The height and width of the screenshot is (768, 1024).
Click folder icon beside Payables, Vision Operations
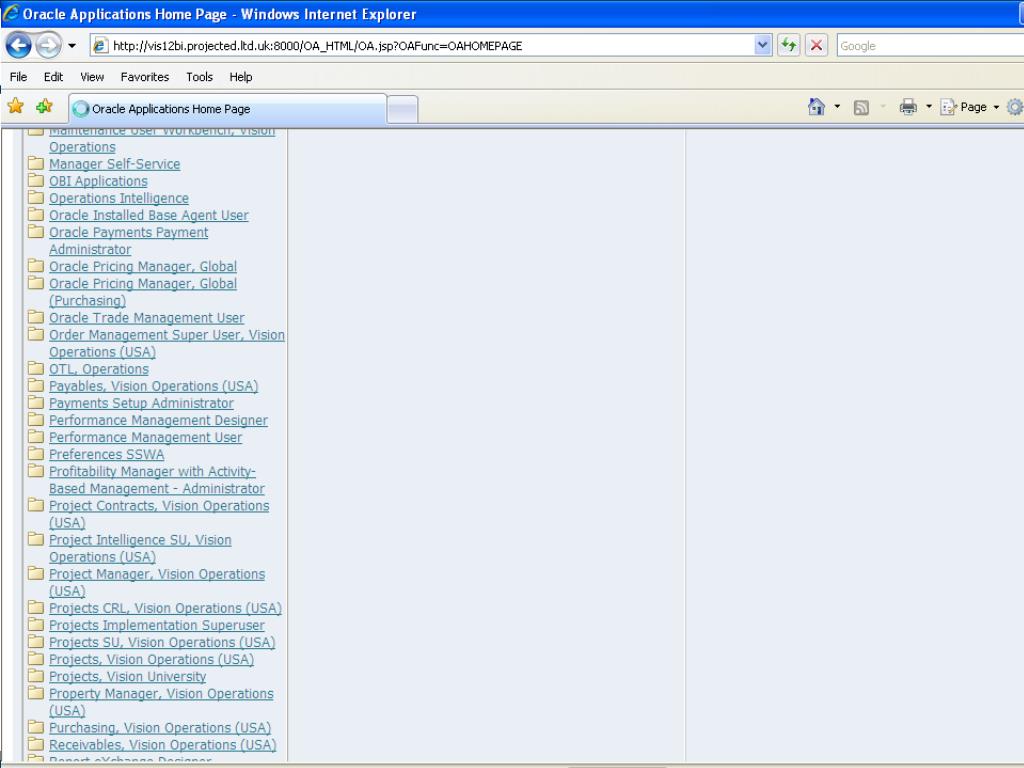[36, 385]
